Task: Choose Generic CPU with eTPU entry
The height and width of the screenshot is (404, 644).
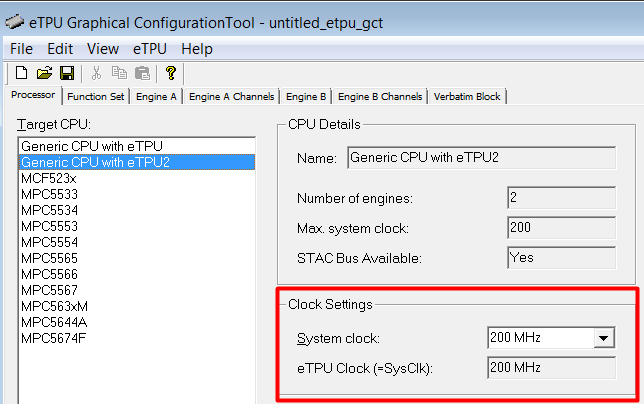Action: tap(91, 146)
